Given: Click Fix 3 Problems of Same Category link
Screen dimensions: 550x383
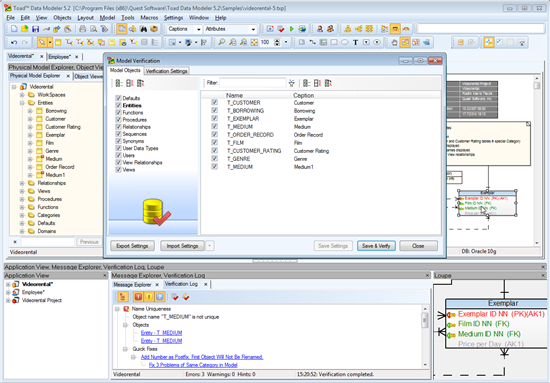Looking at the screenshot, I should point(193,365).
